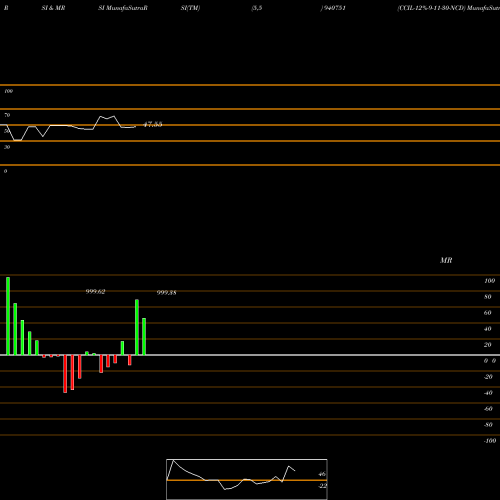Click the RSI value label 47.55
The image size is (500, 500).
tap(153, 124)
